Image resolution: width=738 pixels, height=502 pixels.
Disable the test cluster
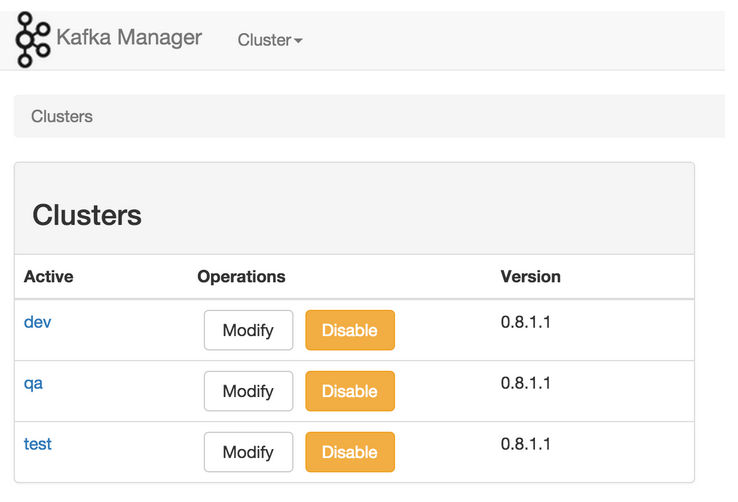[350, 452]
